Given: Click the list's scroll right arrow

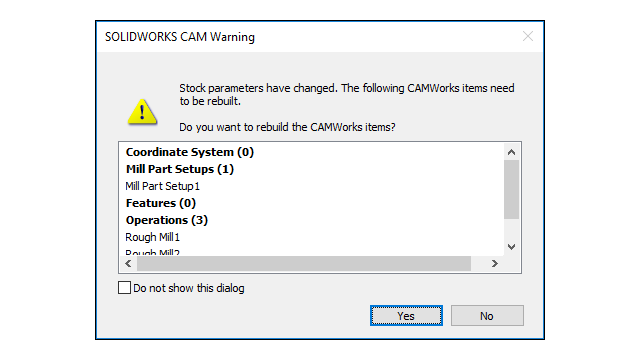Looking at the screenshot, I should [x=495, y=264].
